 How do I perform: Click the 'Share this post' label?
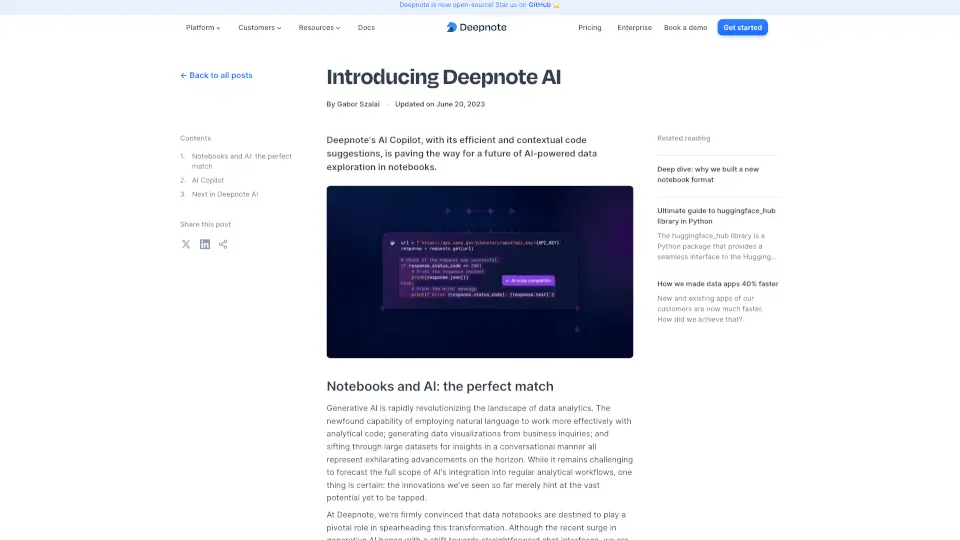(x=205, y=224)
